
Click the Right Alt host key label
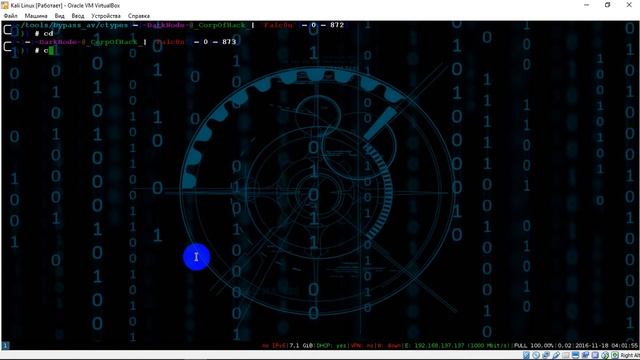pyautogui.click(x=630, y=356)
